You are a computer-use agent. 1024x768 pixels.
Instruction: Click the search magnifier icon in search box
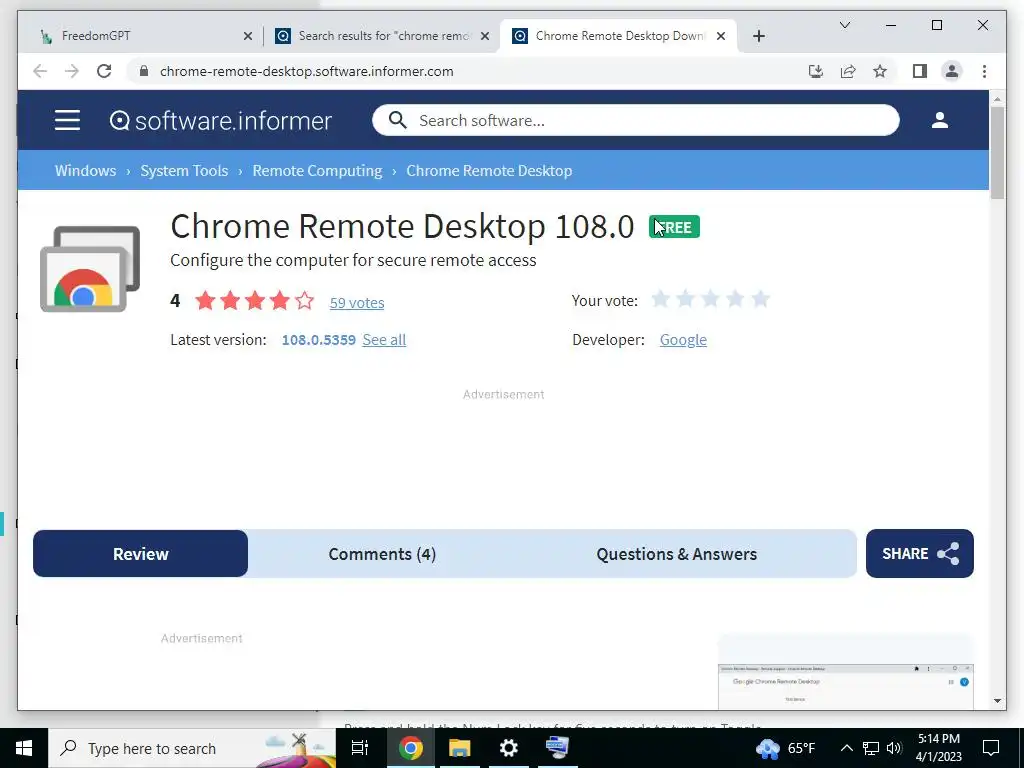pyautogui.click(x=397, y=120)
